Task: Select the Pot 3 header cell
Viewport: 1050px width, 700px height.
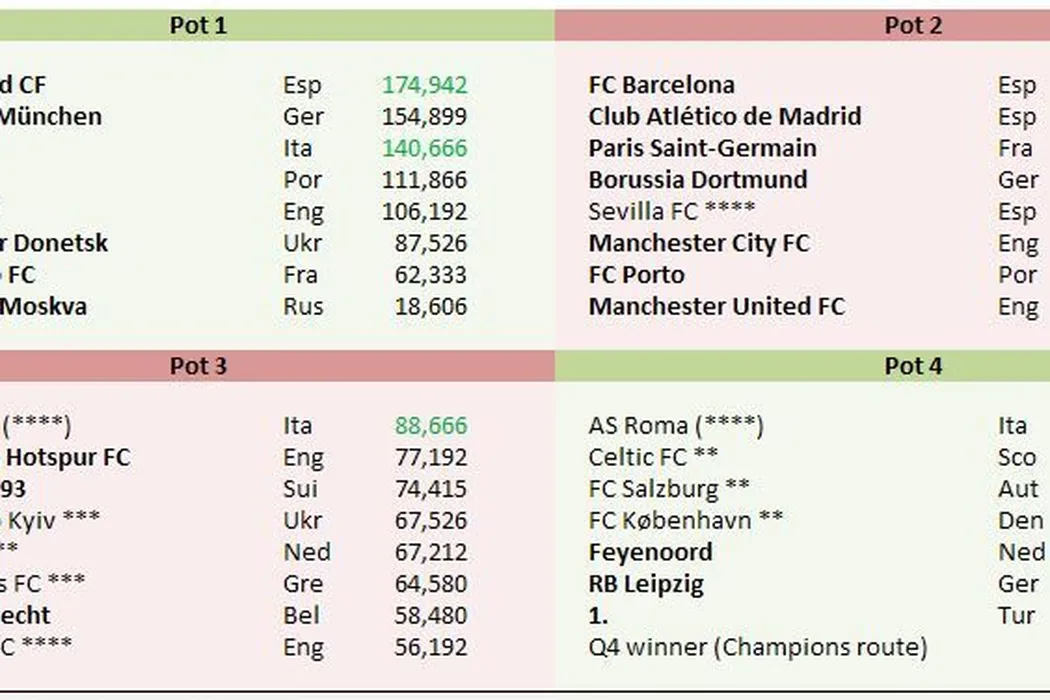Action: coord(198,366)
